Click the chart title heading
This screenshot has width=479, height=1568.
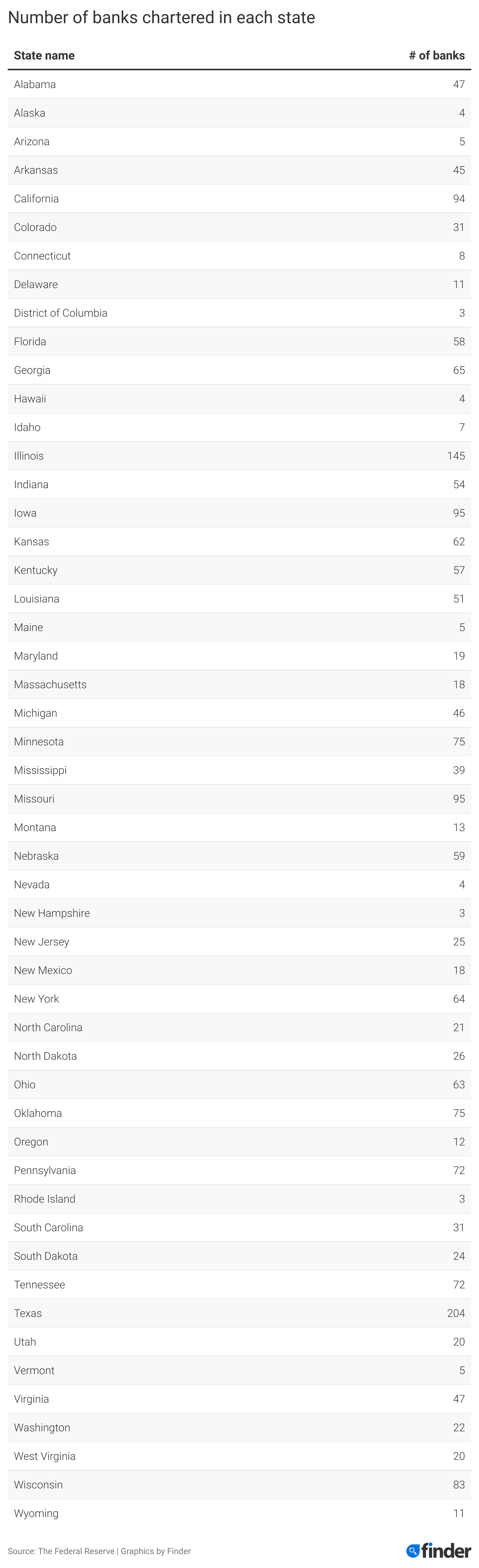tap(161, 18)
